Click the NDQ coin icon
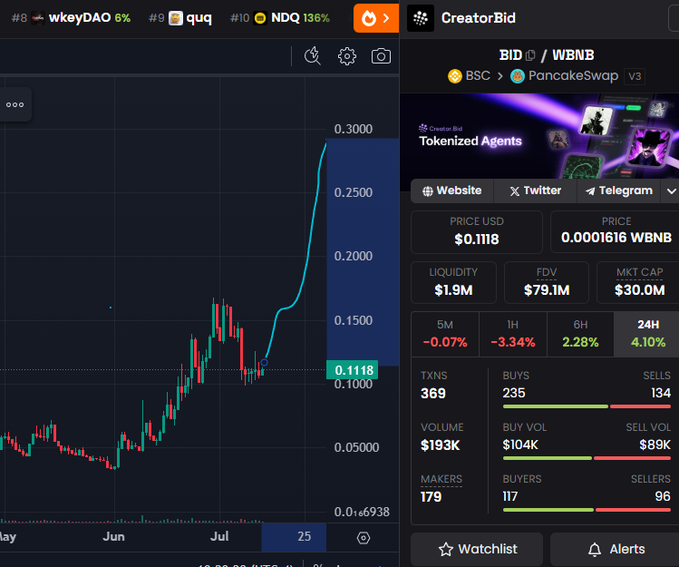Image resolution: width=679 pixels, height=567 pixels. 260,18
